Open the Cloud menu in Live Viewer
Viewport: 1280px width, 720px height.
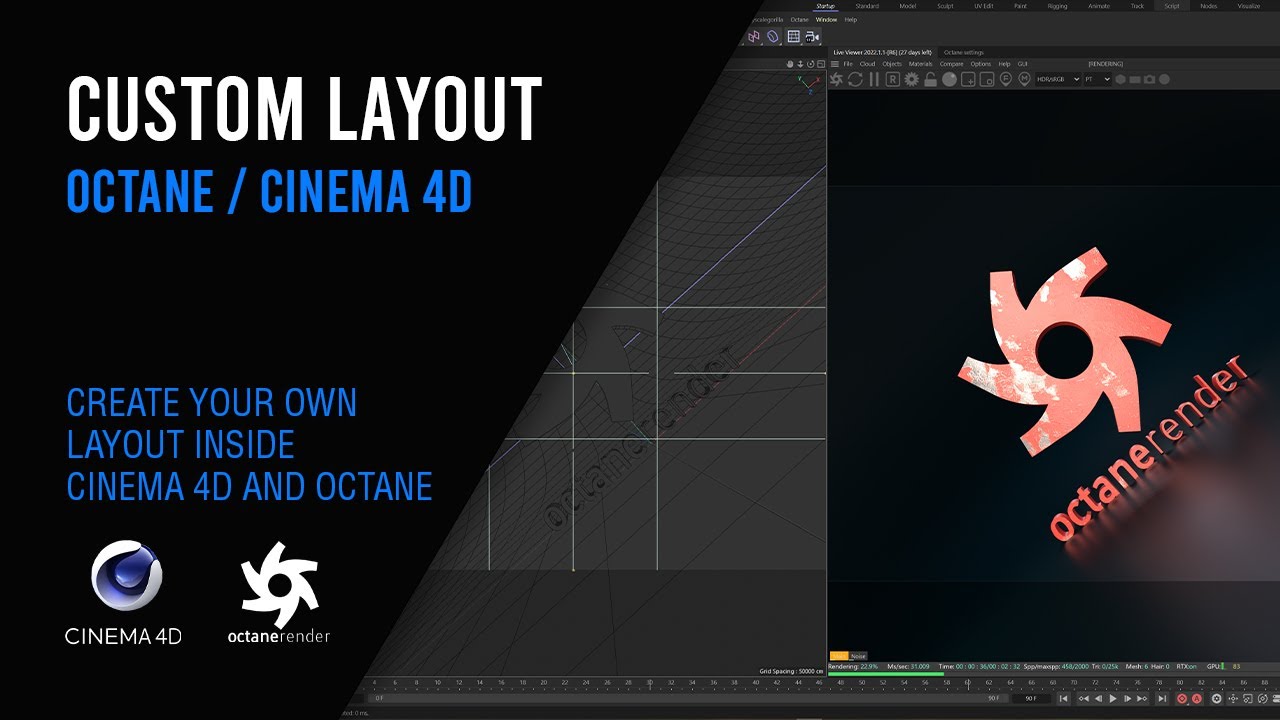[867, 64]
